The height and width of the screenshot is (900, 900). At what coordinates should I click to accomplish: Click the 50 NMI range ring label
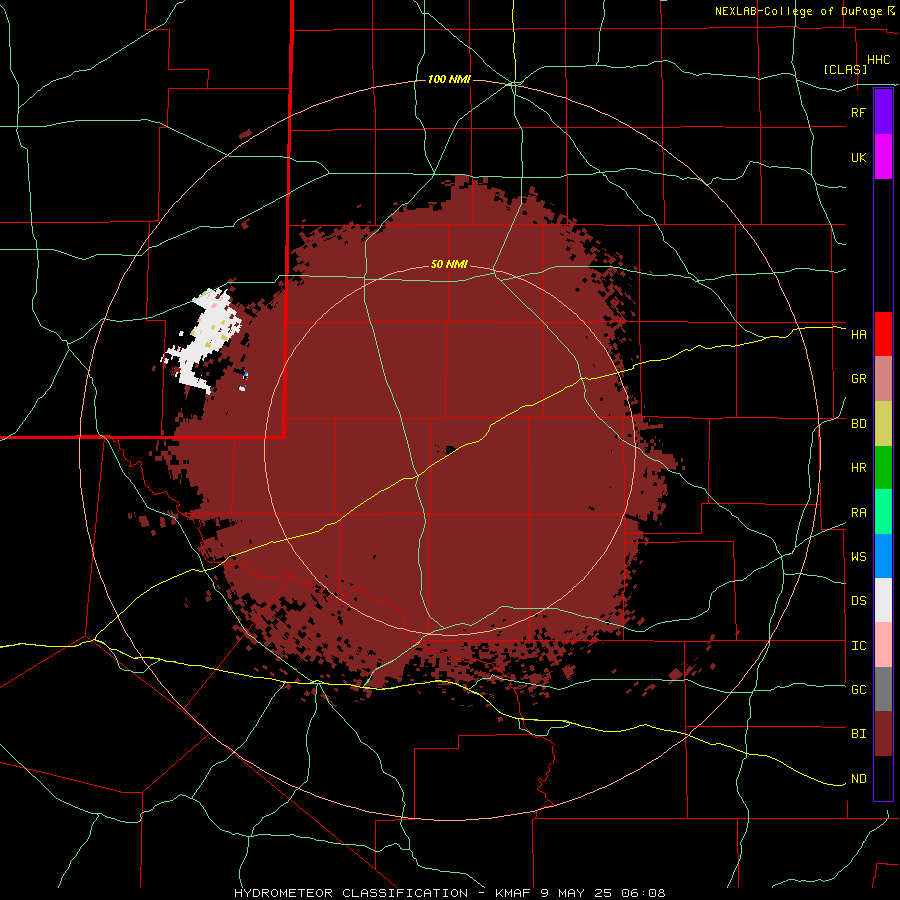pyautogui.click(x=449, y=265)
